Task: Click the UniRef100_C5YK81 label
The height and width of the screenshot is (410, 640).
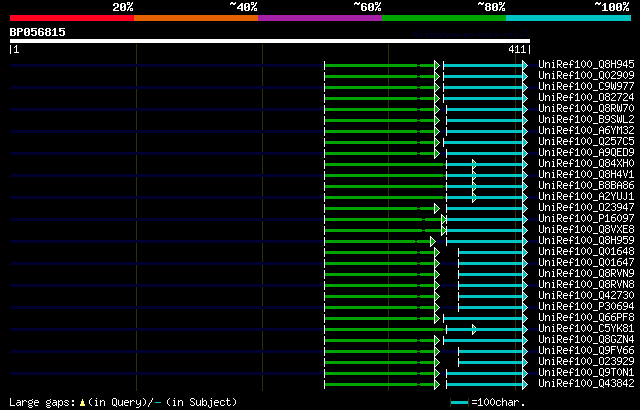Action: click(x=586, y=329)
